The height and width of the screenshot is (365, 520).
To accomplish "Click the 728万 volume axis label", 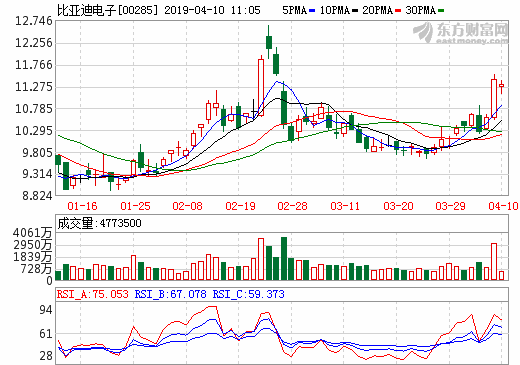I will click(x=36, y=269).
